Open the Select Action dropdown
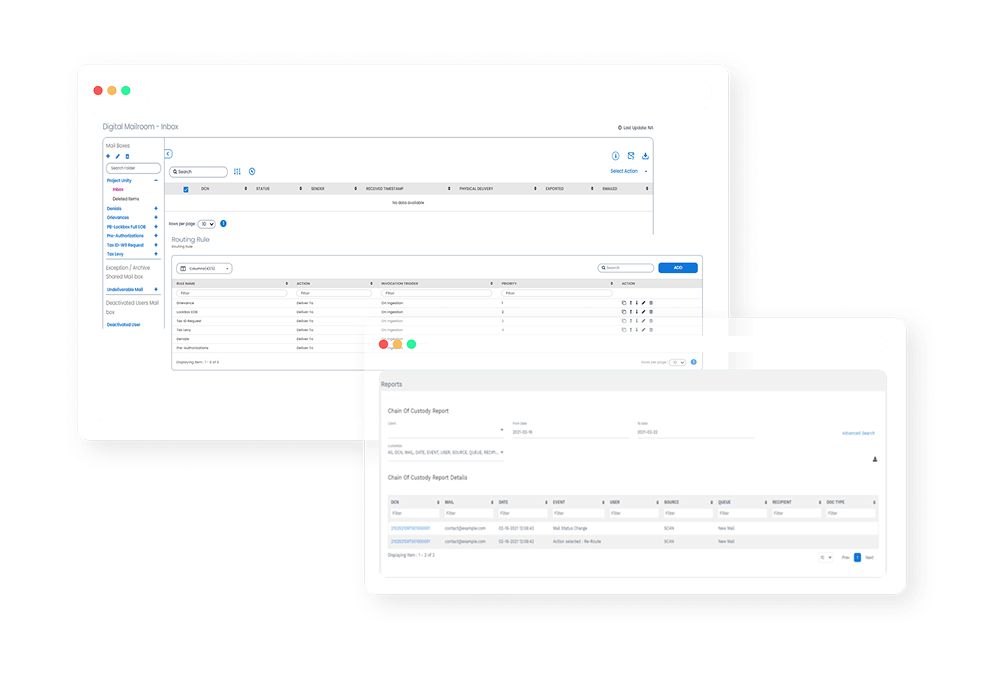The height and width of the screenshot is (700, 1000). click(x=627, y=171)
